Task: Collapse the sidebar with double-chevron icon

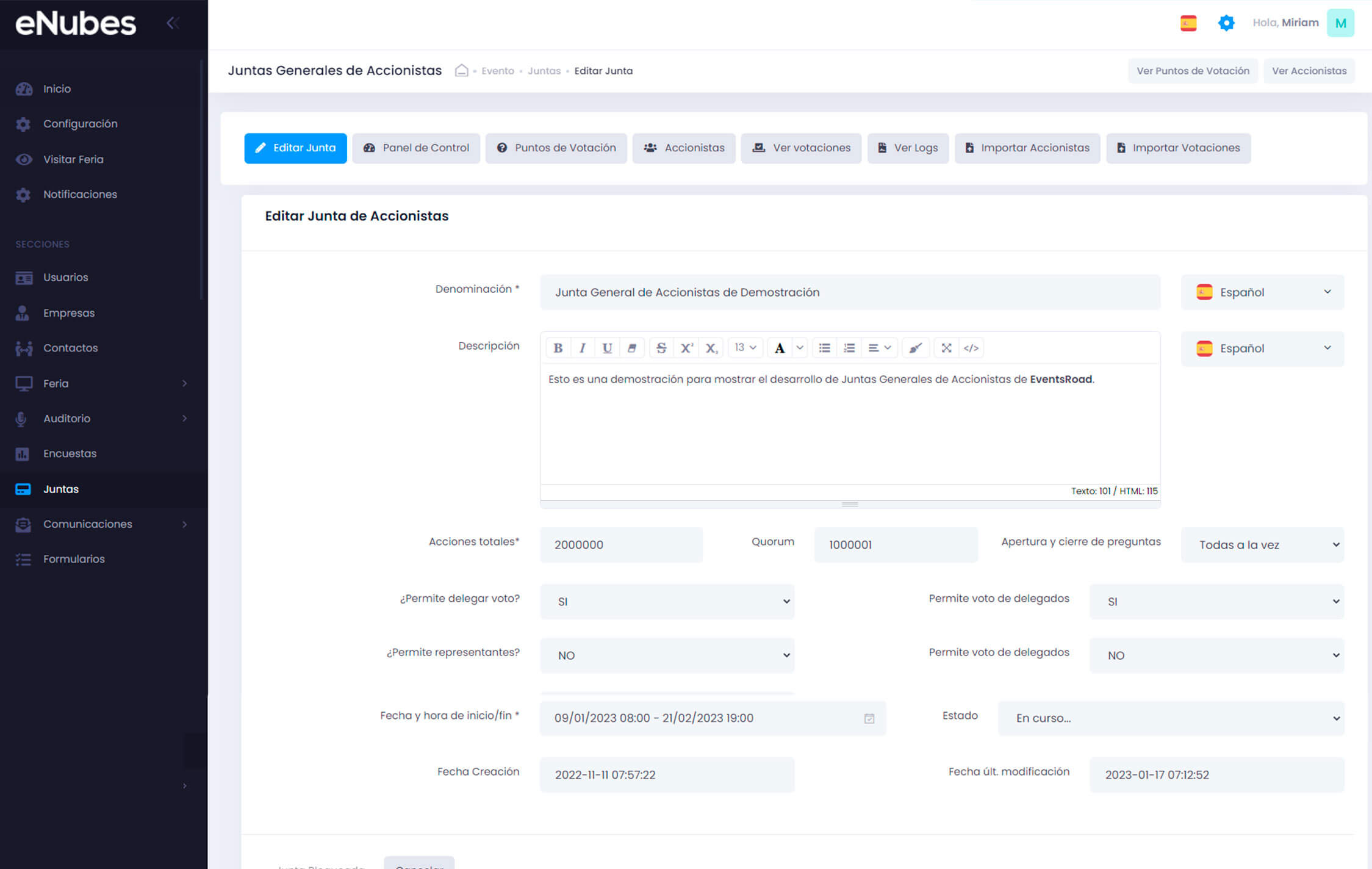Action: click(x=173, y=23)
